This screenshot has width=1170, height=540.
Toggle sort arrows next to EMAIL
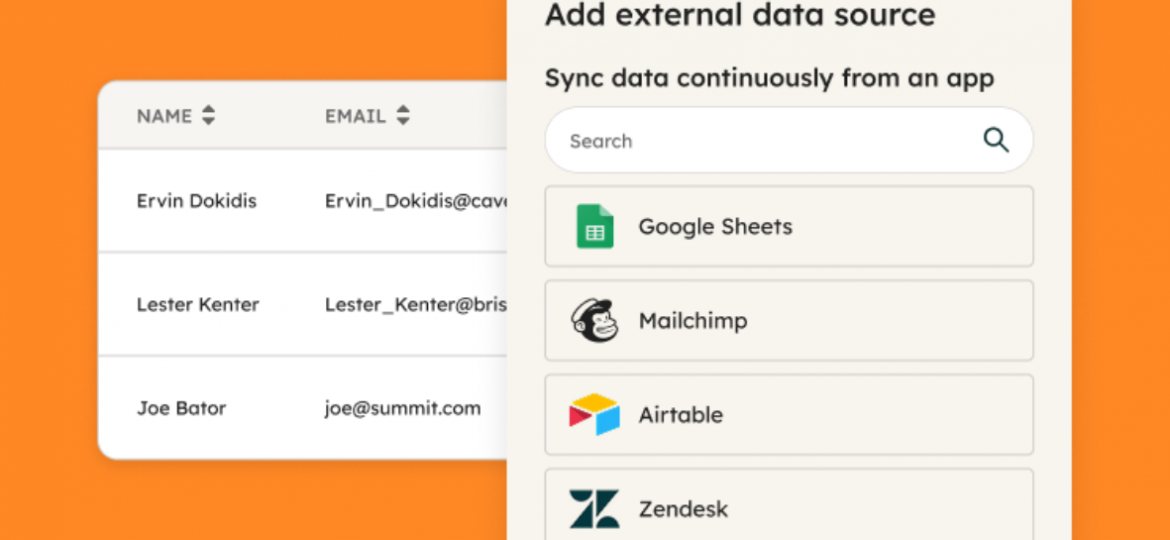tap(402, 116)
